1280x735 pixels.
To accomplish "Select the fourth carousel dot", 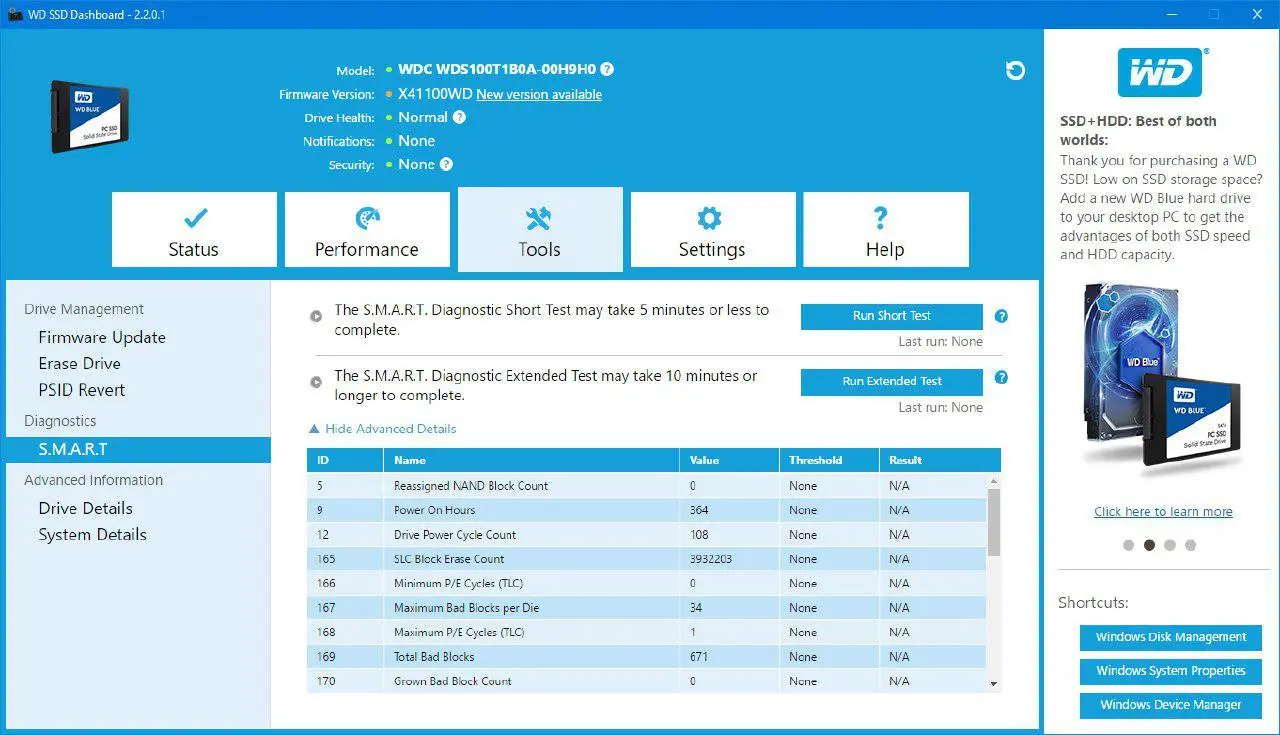I will (x=1190, y=546).
